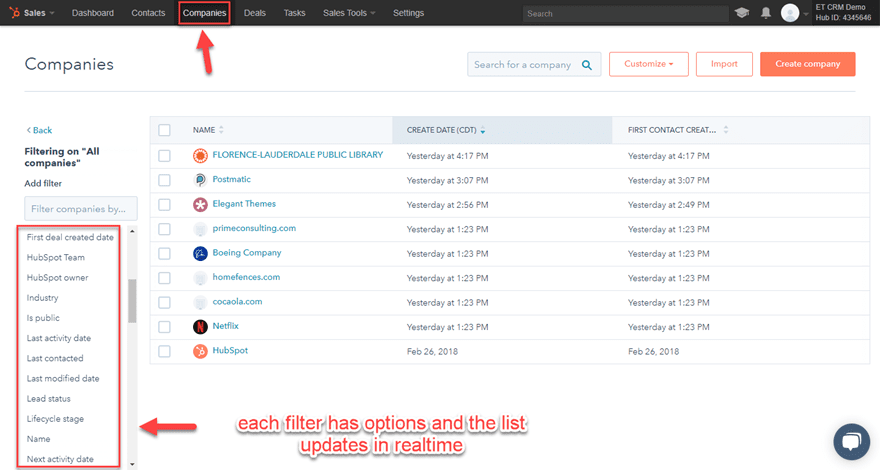Go Back from the filter panel
The image size is (880, 470).
pyautogui.click(x=39, y=130)
